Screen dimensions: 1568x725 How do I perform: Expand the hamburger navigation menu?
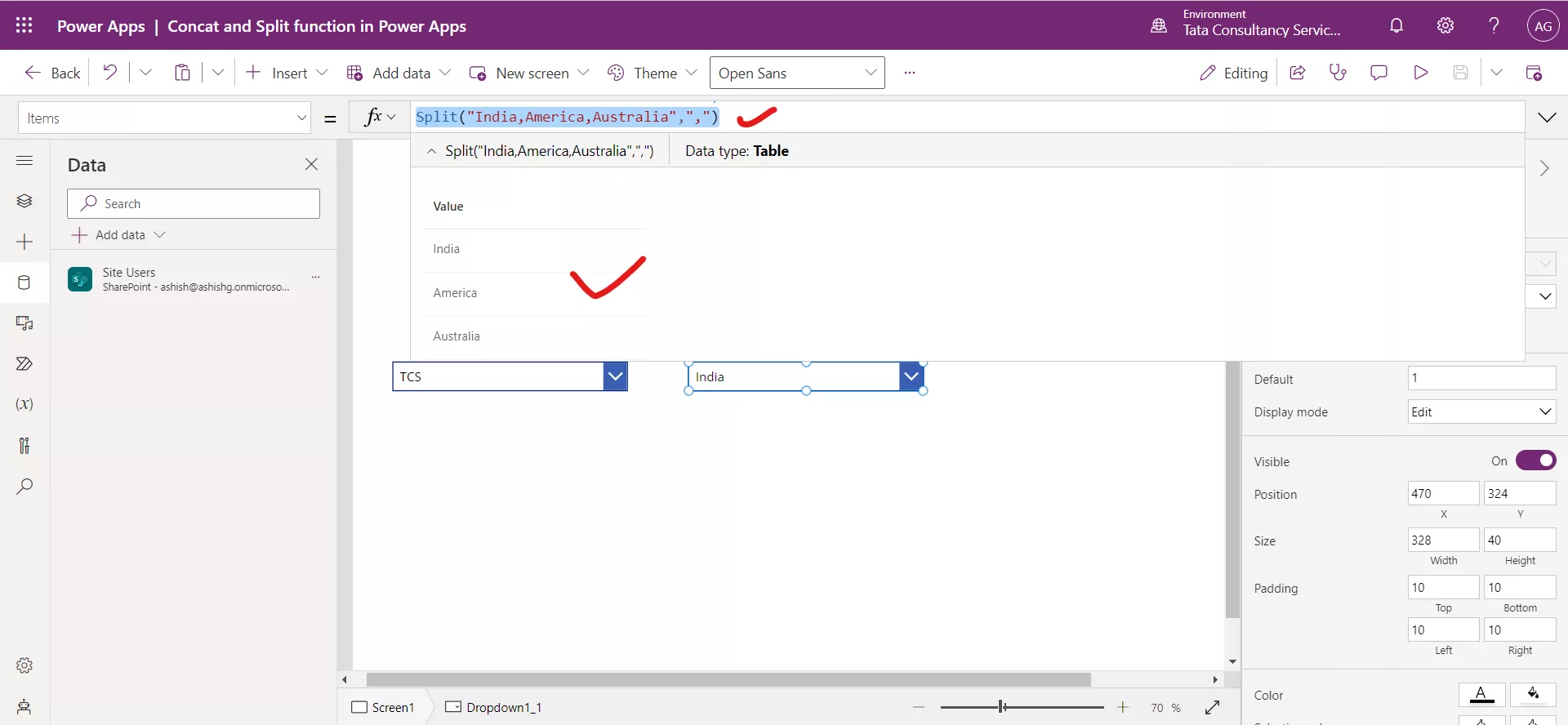(x=24, y=160)
